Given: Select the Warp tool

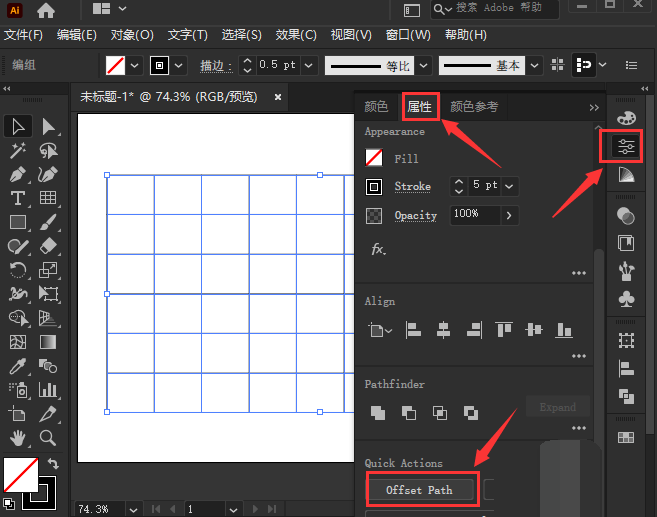Looking at the screenshot, I should [18, 294].
